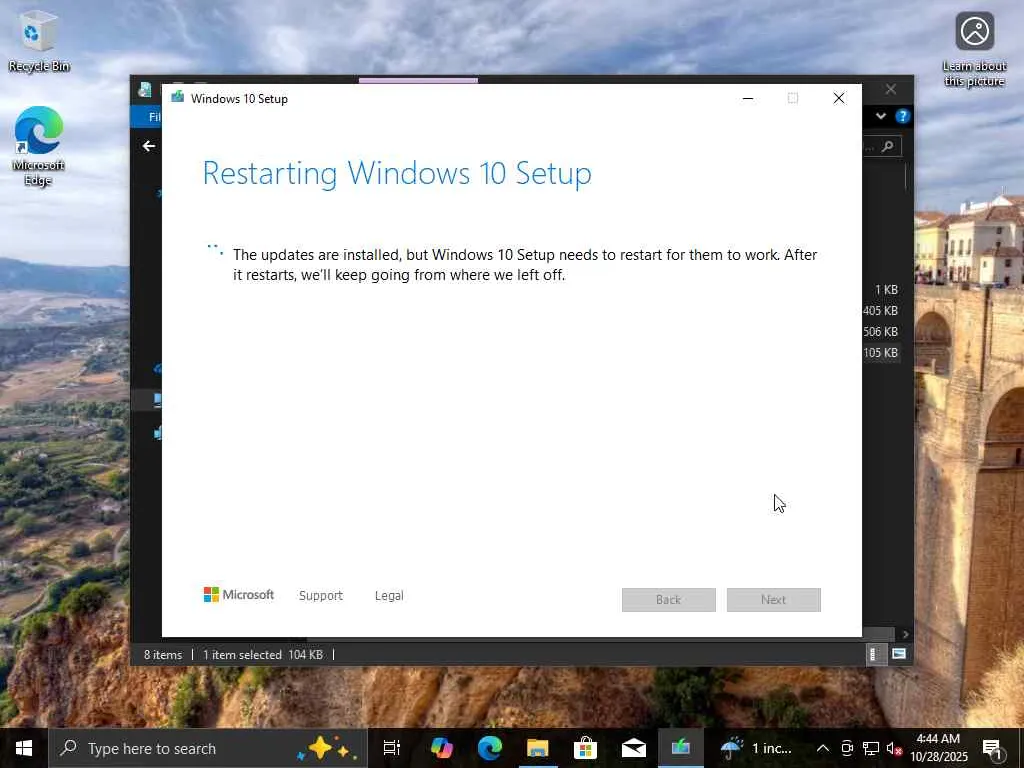Click the greyed-out Next button

[x=774, y=600]
